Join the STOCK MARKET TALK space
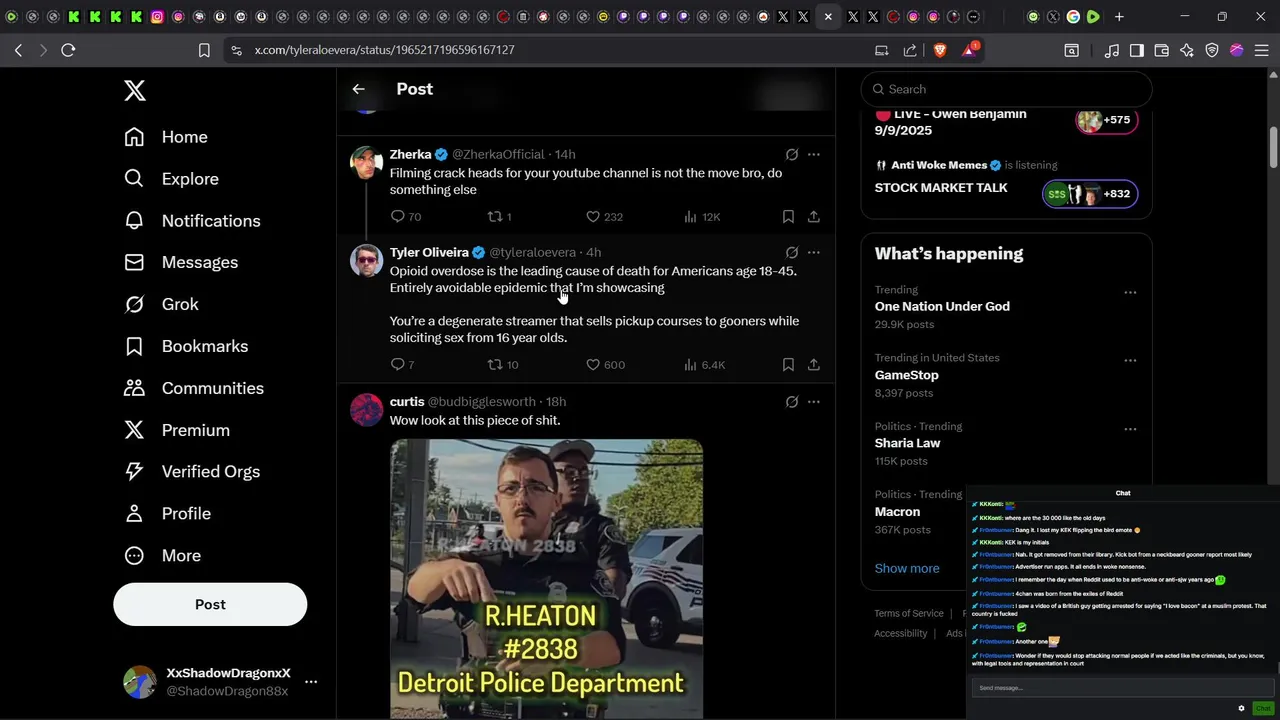This screenshot has height=720, width=1280. 1090,194
